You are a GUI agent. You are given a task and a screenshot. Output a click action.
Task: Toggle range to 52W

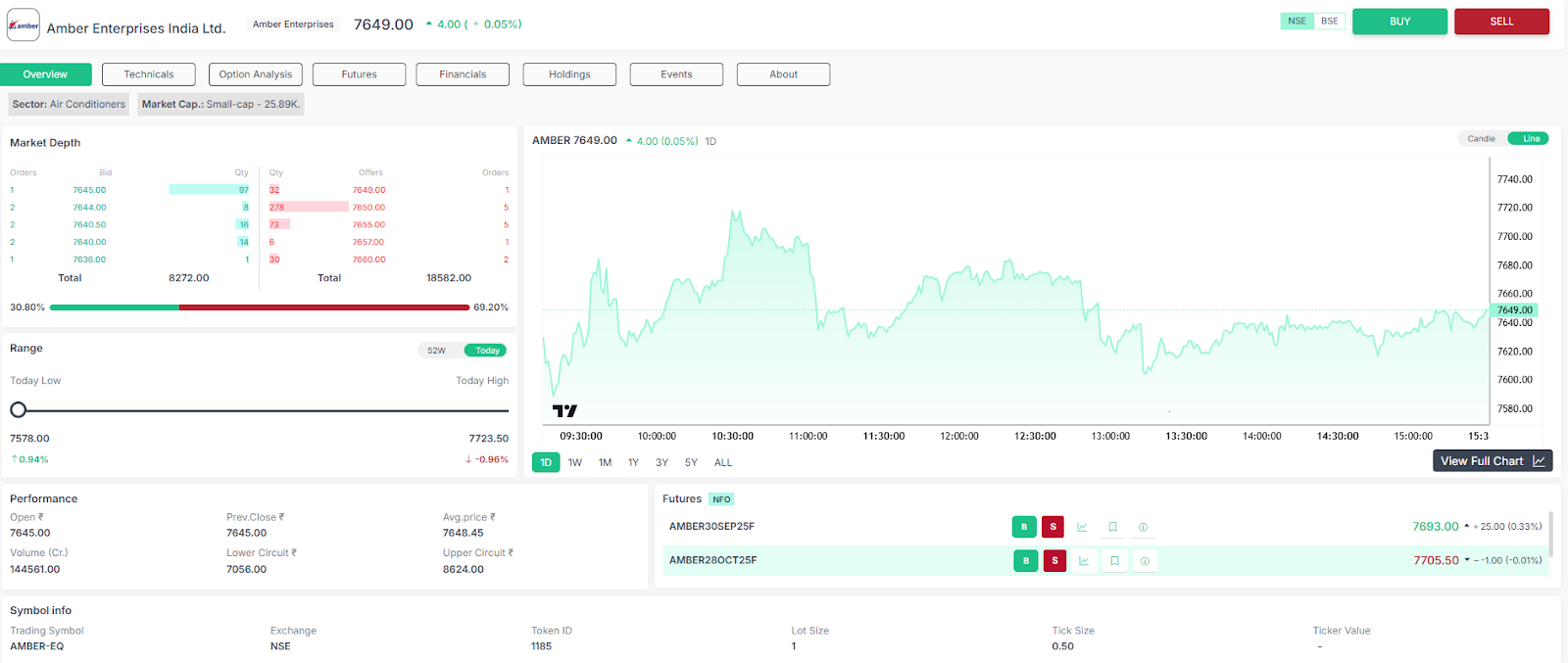tap(437, 351)
